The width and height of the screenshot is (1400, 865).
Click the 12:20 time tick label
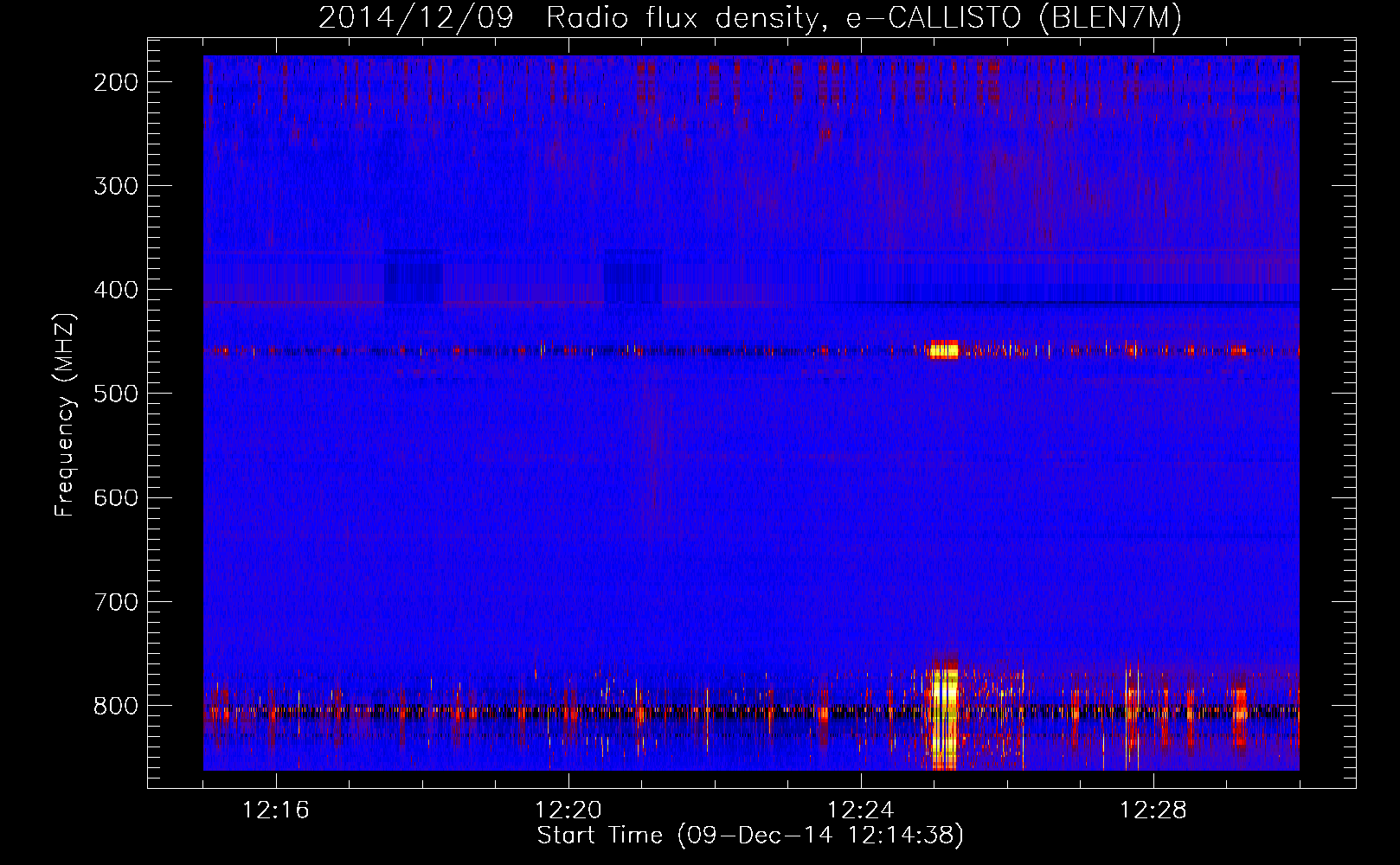pyautogui.click(x=568, y=811)
